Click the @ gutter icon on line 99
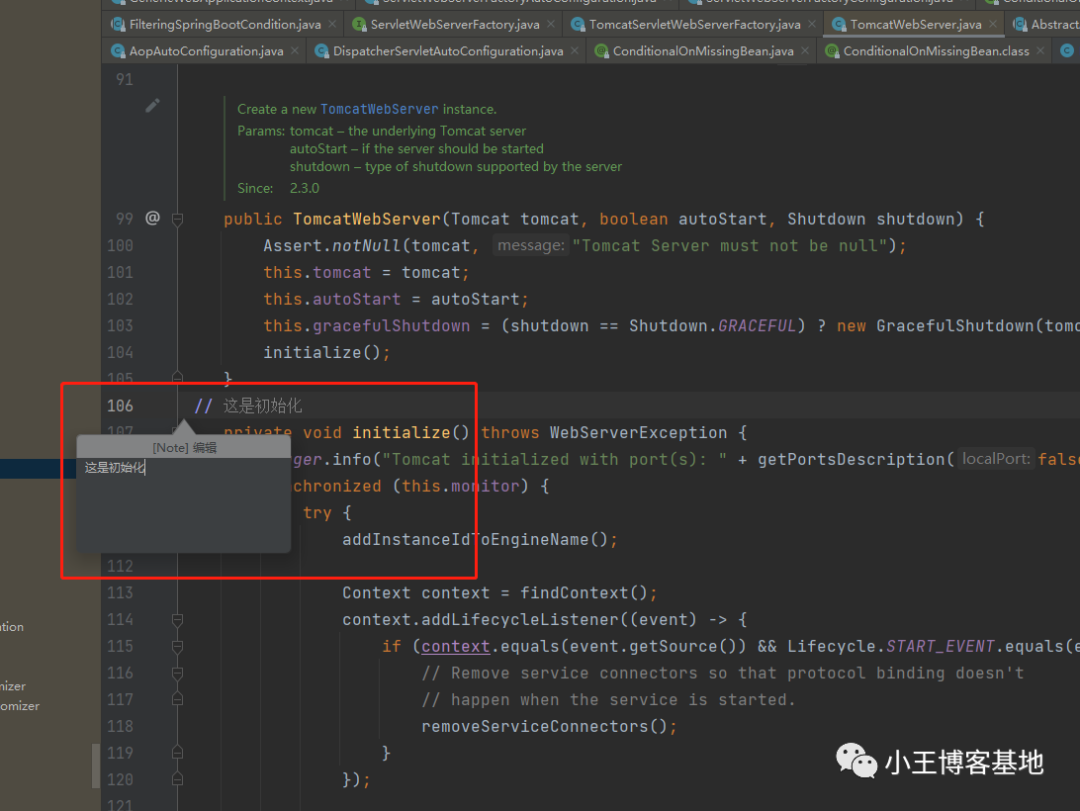The width and height of the screenshot is (1080, 811). click(x=152, y=218)
